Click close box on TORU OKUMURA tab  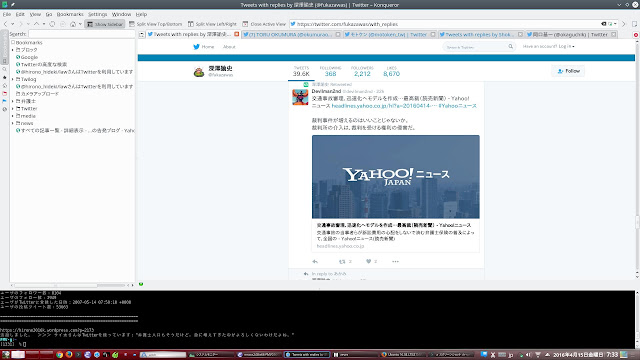click(x=338, y=34)
